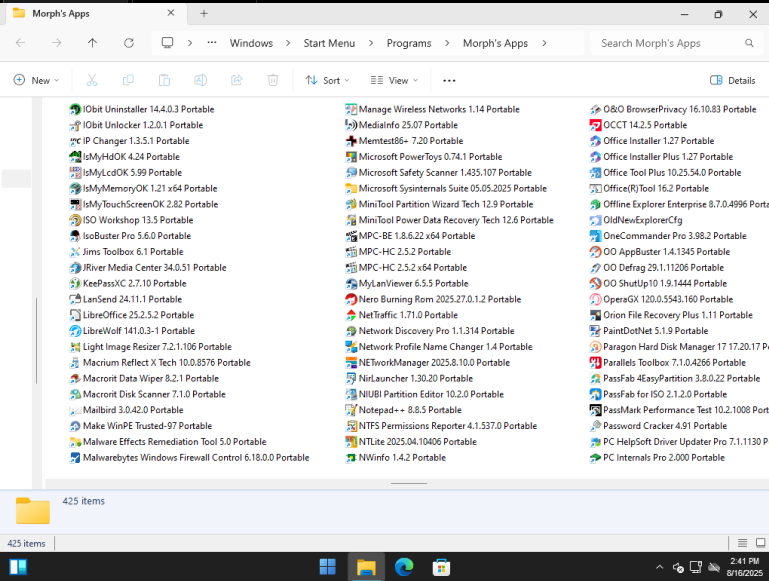Click the Cut scissors icon
This screenshot has width=769, height=581.
[92, 80]
